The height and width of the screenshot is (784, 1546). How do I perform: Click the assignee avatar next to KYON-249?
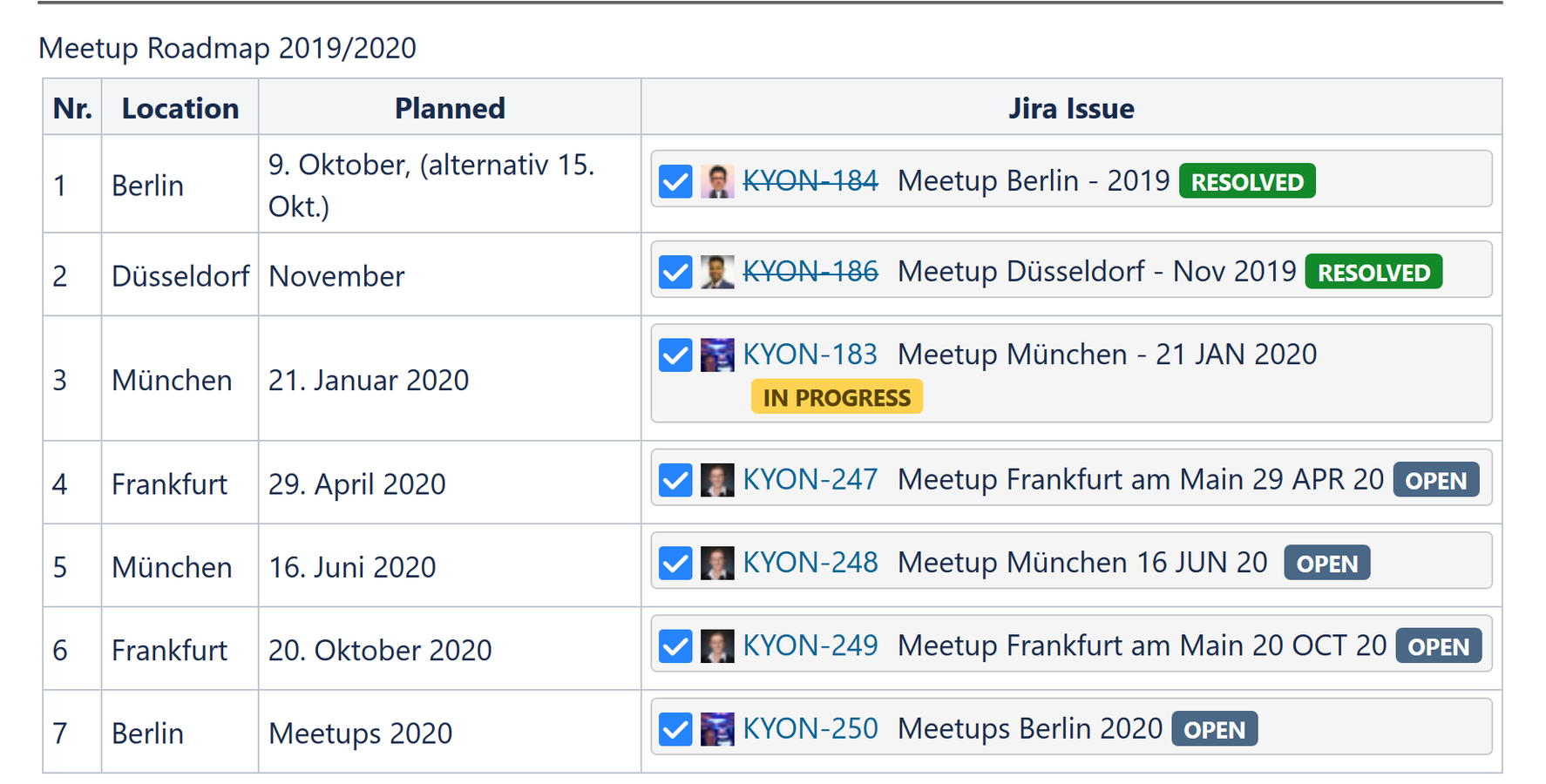717,646
